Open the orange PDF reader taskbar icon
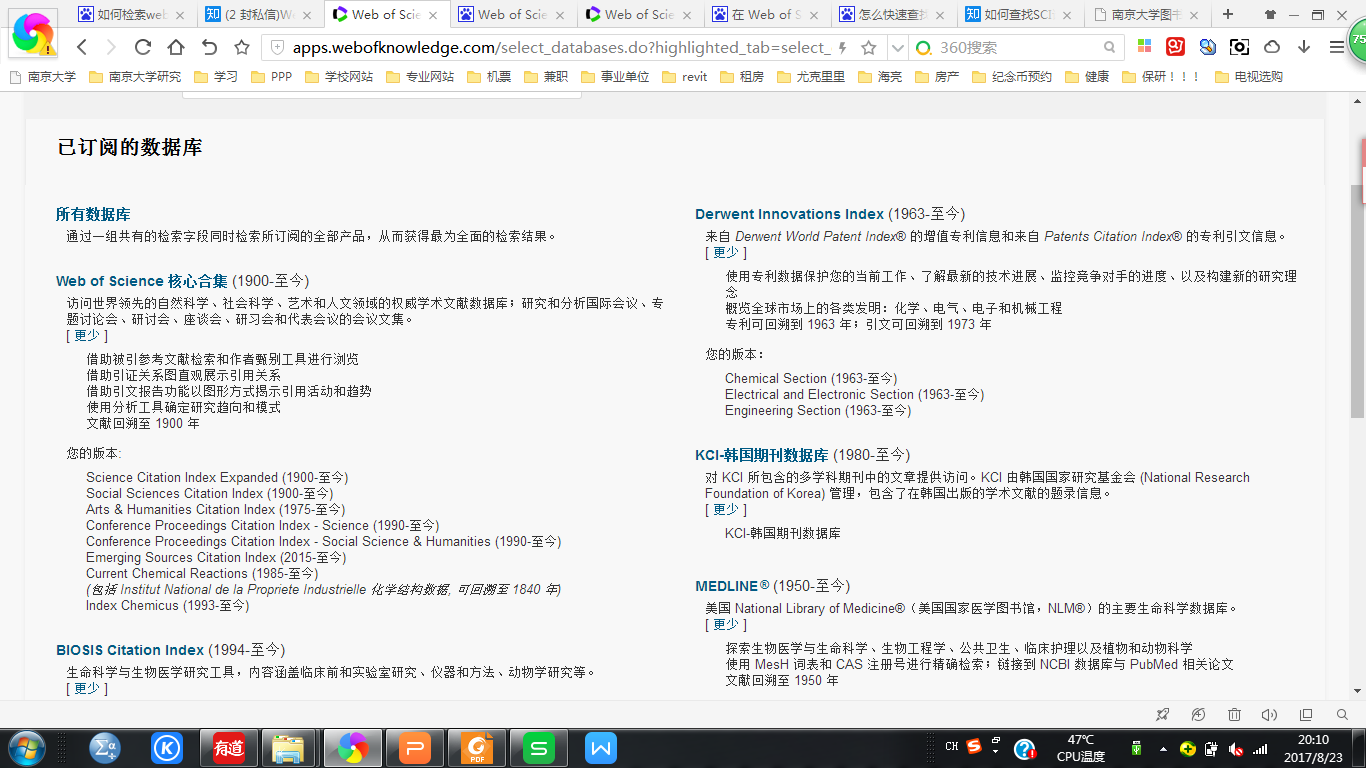This screenshot has height=768, width=1366. pos(477,748)
